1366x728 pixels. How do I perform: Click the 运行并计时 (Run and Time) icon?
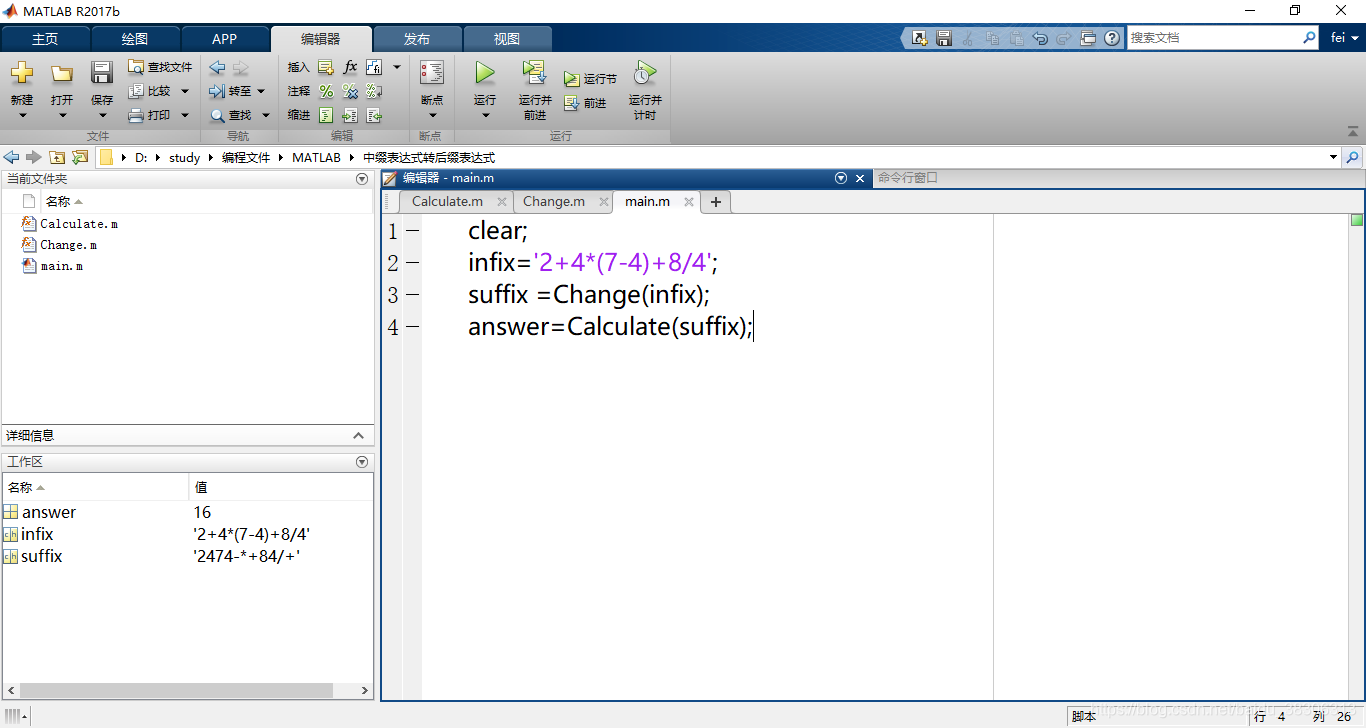pyautogui.click(x=645, y=73)
